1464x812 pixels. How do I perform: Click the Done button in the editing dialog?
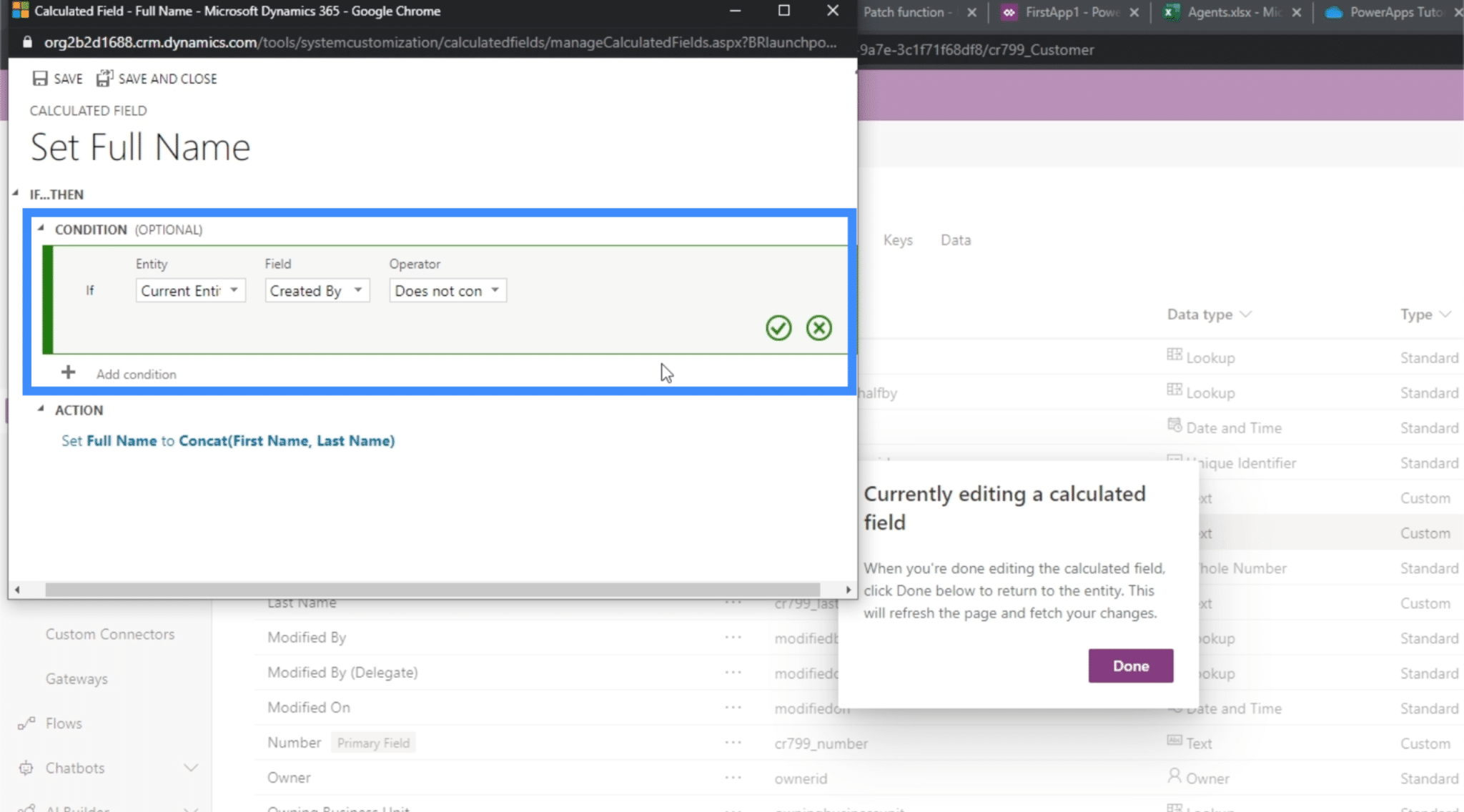coord(1131,666)
